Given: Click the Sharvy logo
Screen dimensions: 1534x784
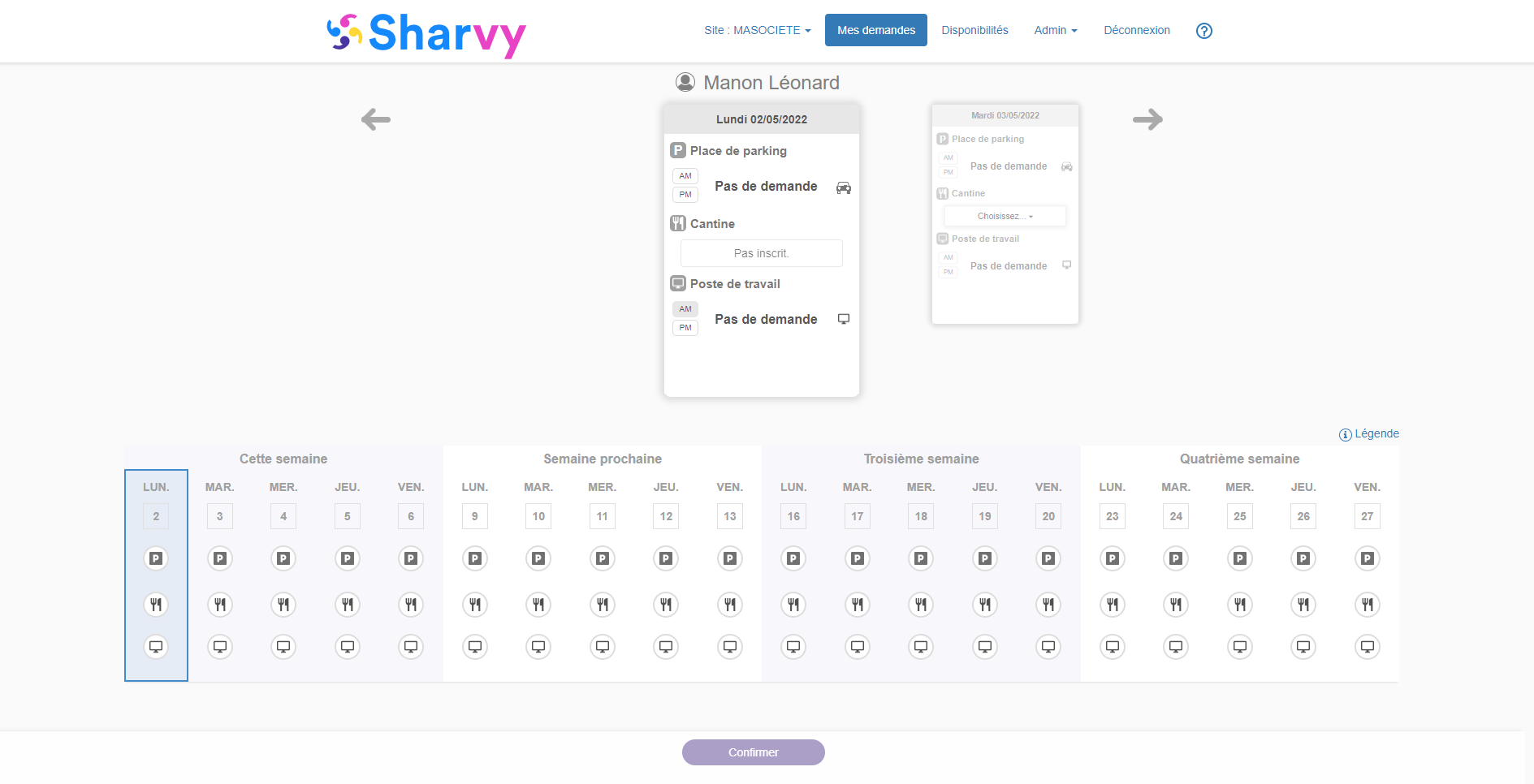Looking at the screenshot, I should (x=426, y=34).
